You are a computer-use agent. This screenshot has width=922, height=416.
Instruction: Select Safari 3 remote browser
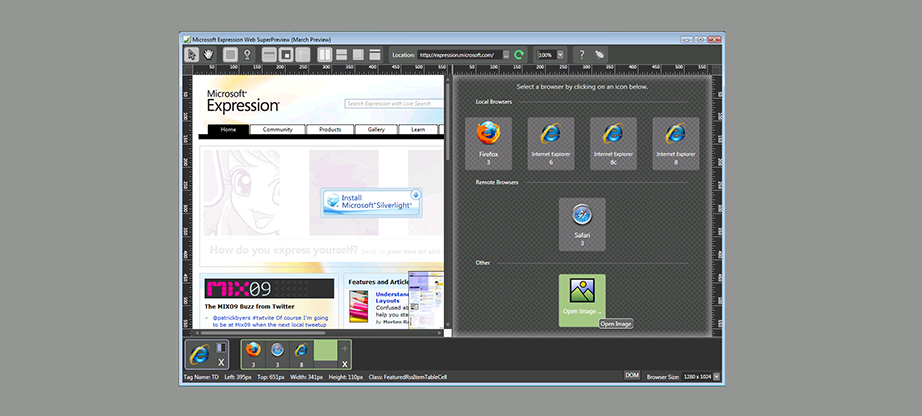tap(582, 224)
